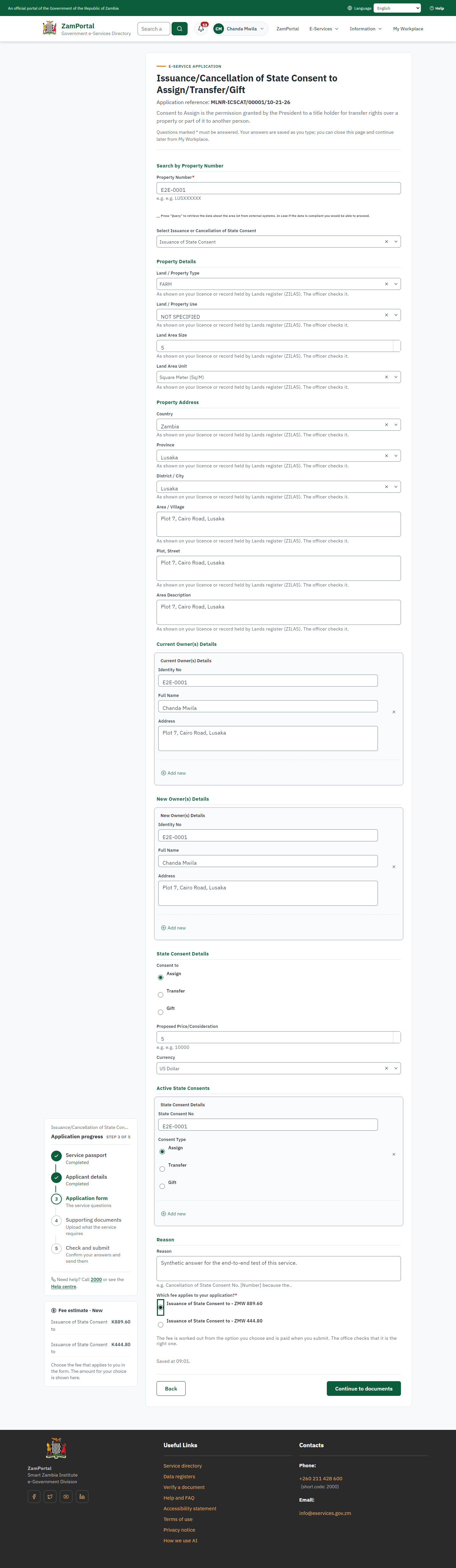Select Gift under Consent to
This screenshot has height=1568, width=456.
click(x=161, y=1012)
